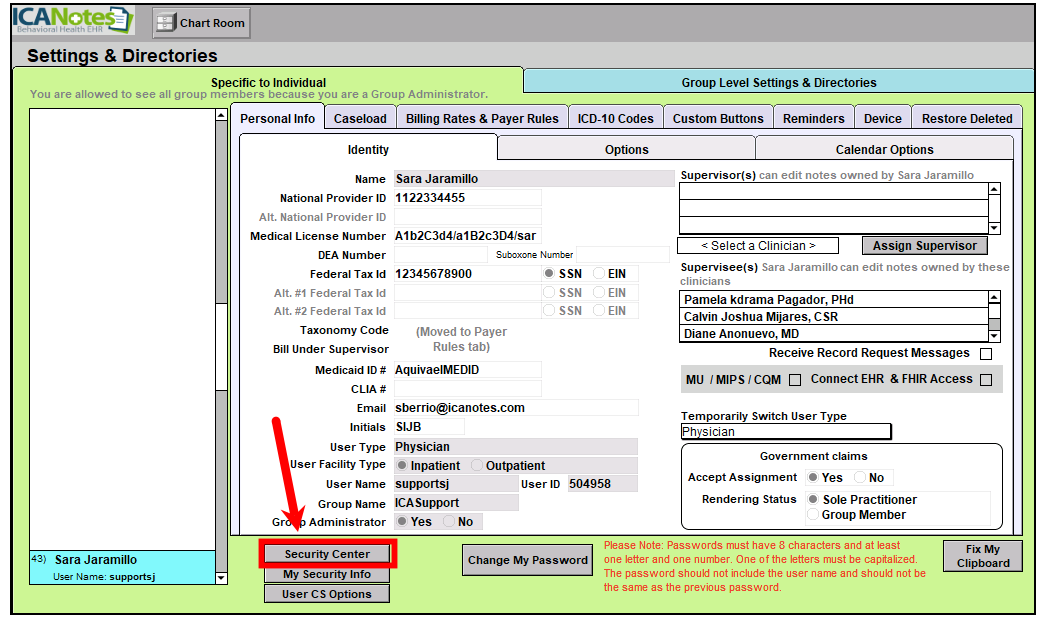Enable MU / MIPS / CQM checkbox
This screenshot has width=1043, height=622.
point(795,380)
